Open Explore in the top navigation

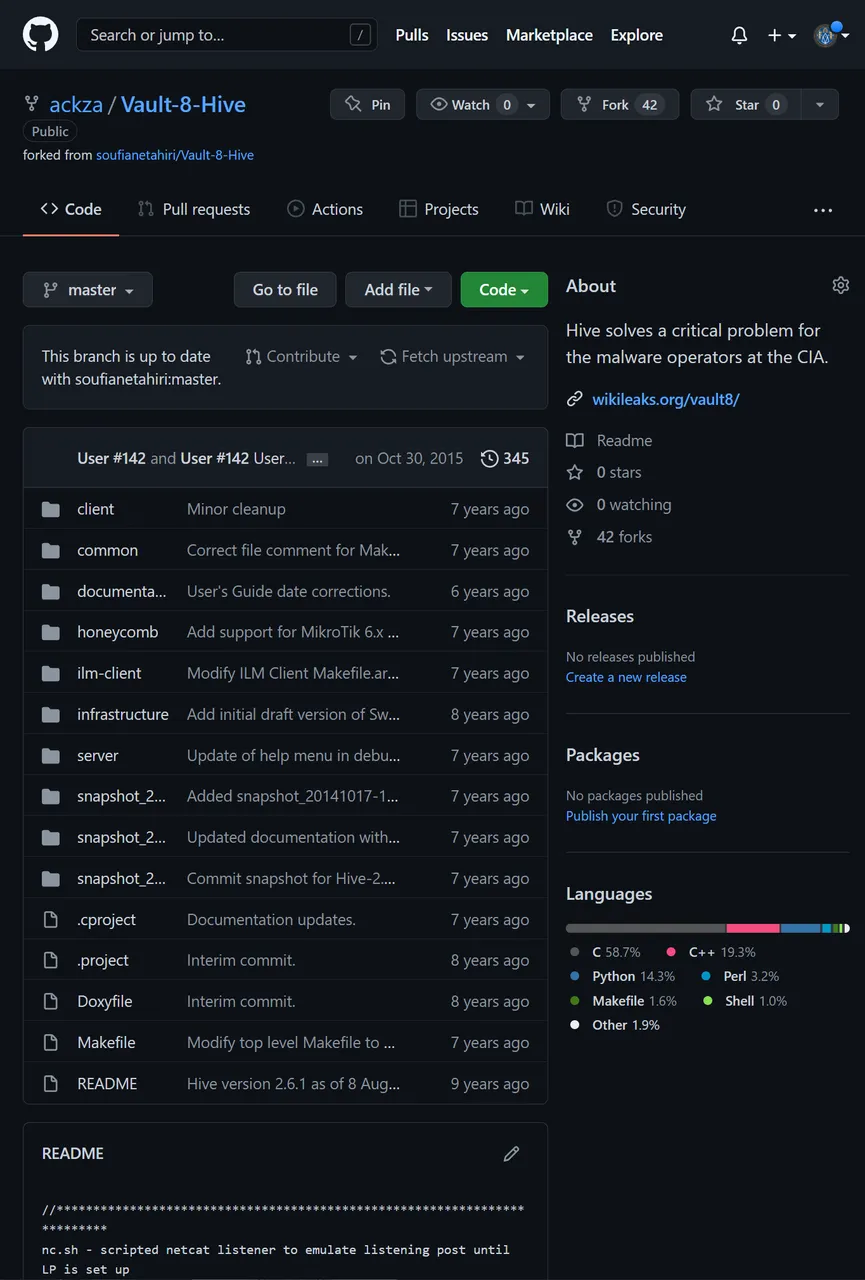[637, 35]
